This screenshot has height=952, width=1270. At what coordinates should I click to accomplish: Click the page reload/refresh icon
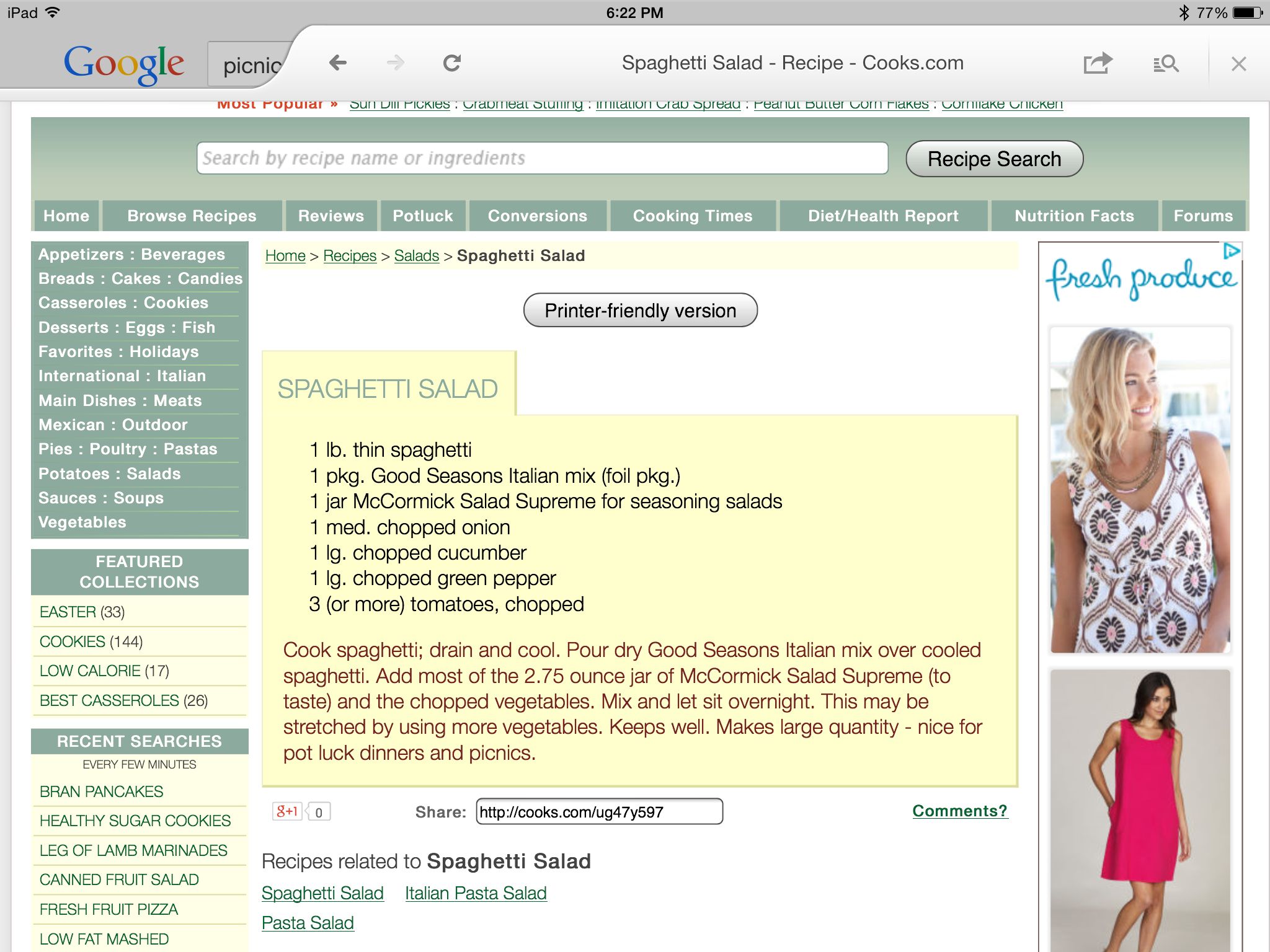coord(453,64)
